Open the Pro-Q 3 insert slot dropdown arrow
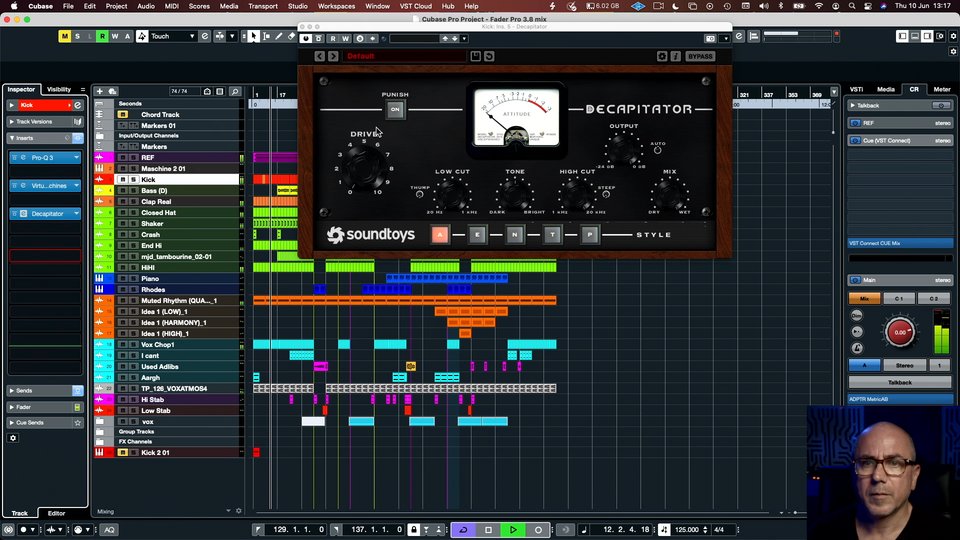This screenshot has width=960, height=540. point(77,158)
